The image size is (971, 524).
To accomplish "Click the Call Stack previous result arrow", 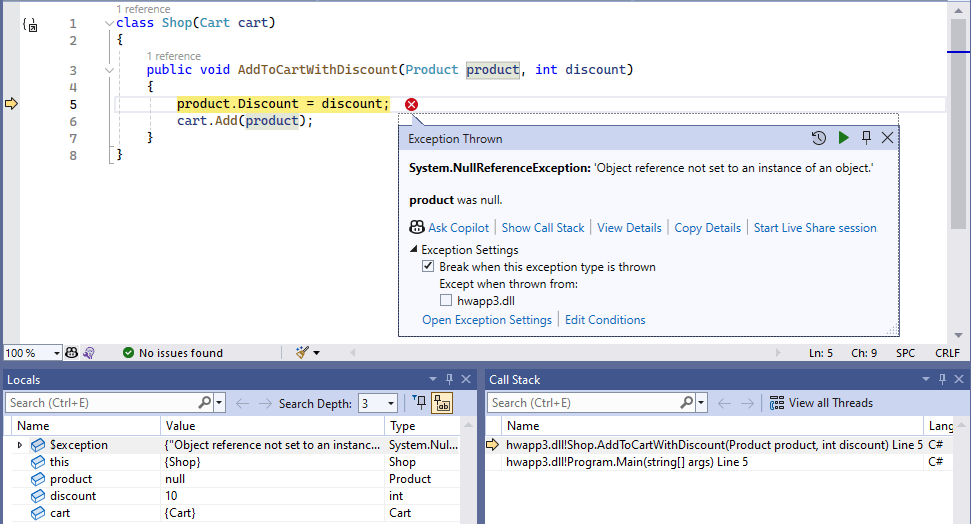I will coord(724,403).
